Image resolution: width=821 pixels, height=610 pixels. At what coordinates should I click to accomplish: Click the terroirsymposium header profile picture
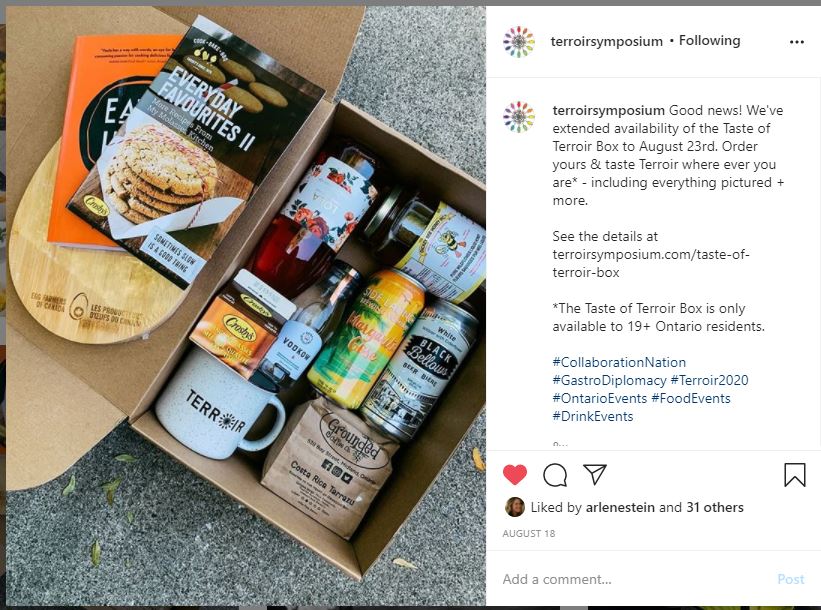[519, 41]
